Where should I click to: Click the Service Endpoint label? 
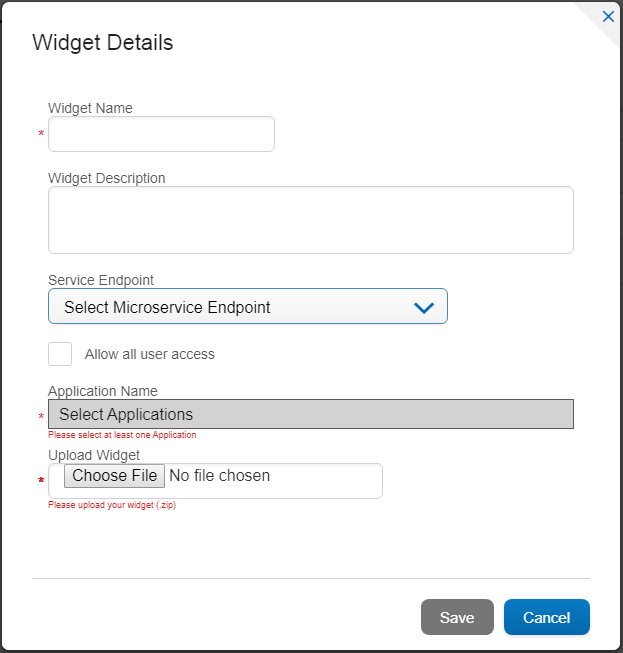pyautogui.click(x=101, y=280)
